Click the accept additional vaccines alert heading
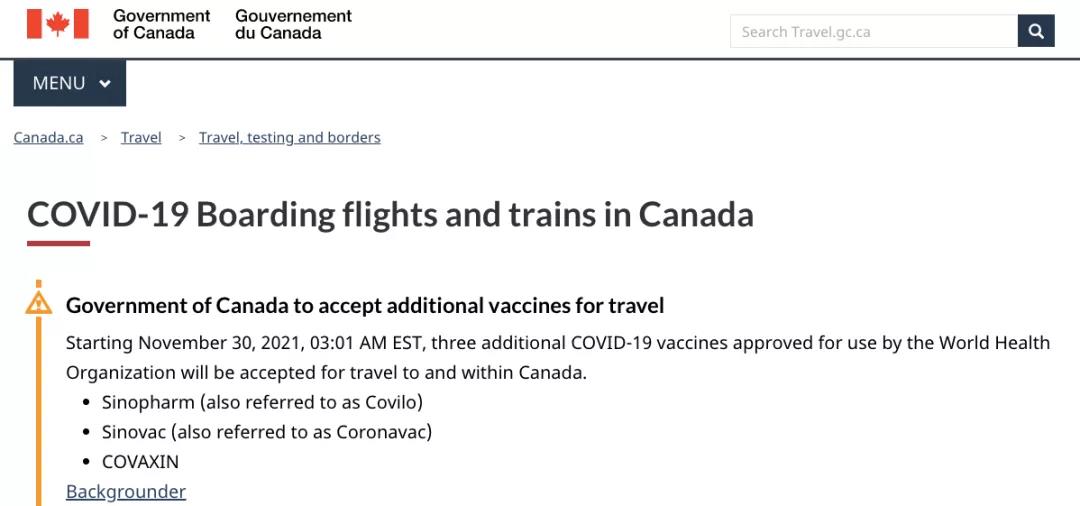The image size is (1080, 506). pos(365,305)
